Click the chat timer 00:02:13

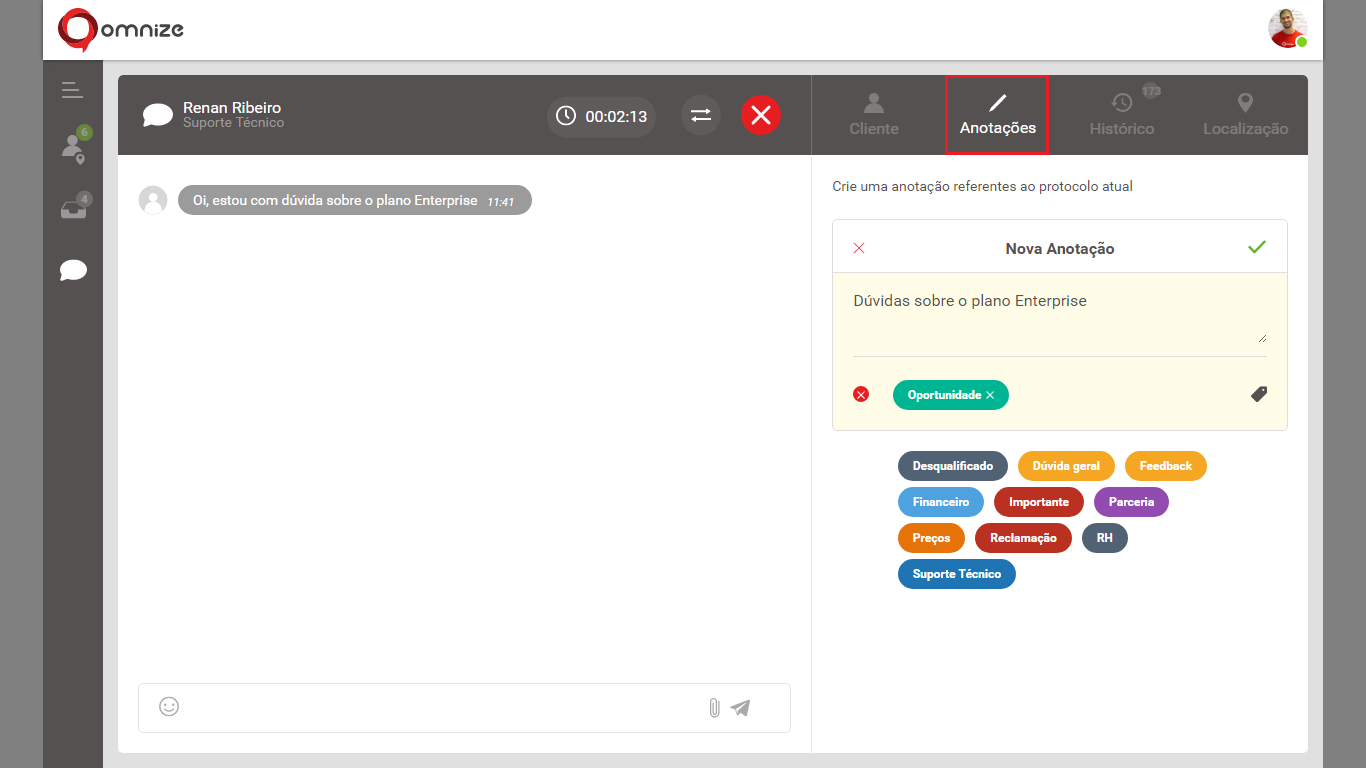click(x=602, y=116)
